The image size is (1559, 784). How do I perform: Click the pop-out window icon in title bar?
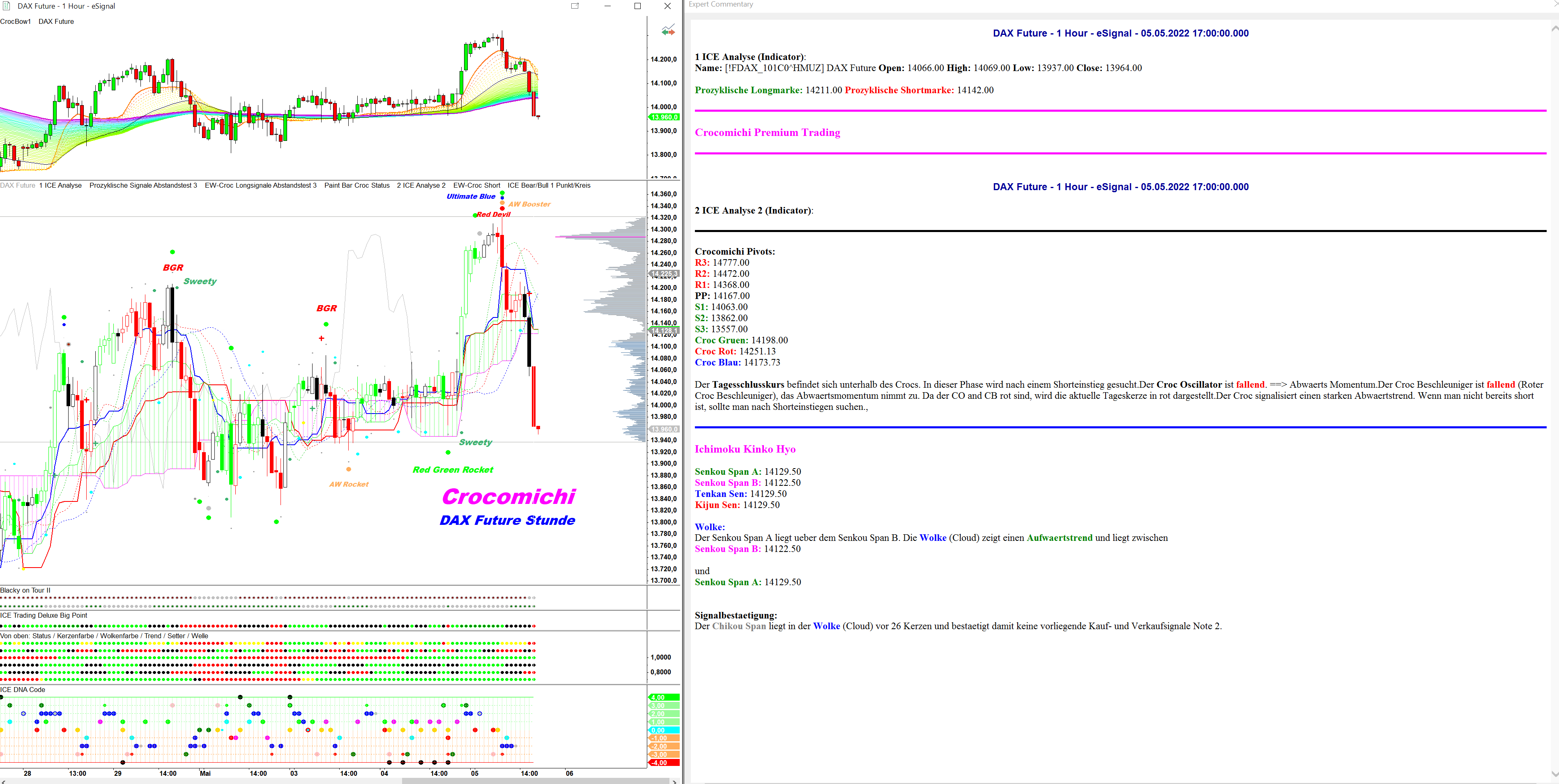574,6
